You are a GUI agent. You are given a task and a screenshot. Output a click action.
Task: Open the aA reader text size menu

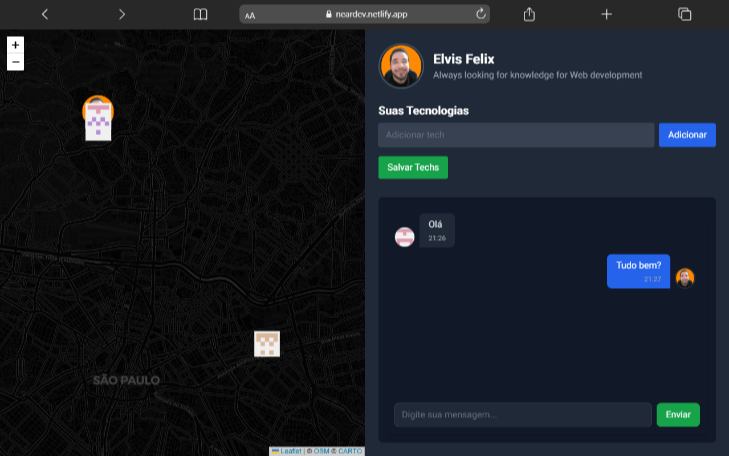250,15
